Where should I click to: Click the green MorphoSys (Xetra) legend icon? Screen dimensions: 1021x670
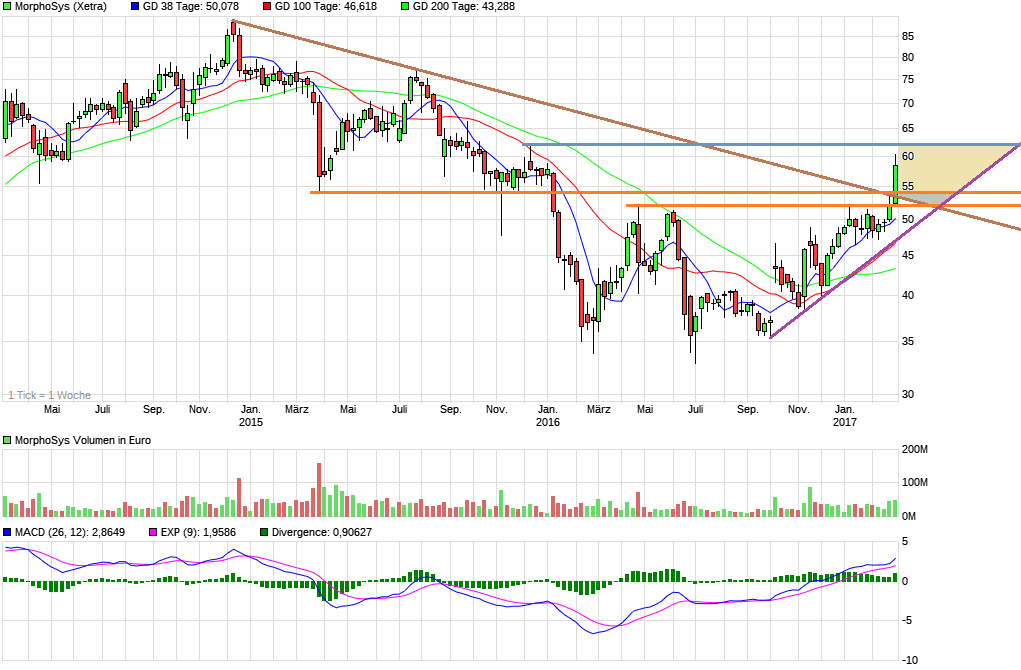click(9, 7)
